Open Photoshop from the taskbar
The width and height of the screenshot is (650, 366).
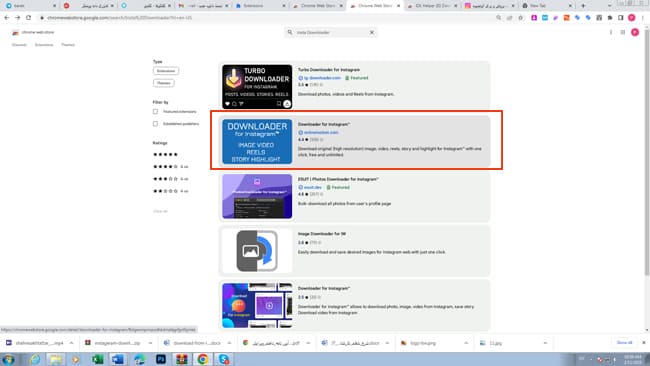(x=161, y=359)
